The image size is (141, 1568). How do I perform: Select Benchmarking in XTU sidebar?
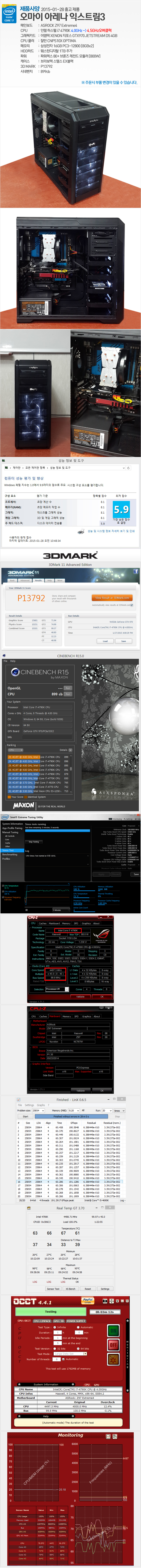10,855
